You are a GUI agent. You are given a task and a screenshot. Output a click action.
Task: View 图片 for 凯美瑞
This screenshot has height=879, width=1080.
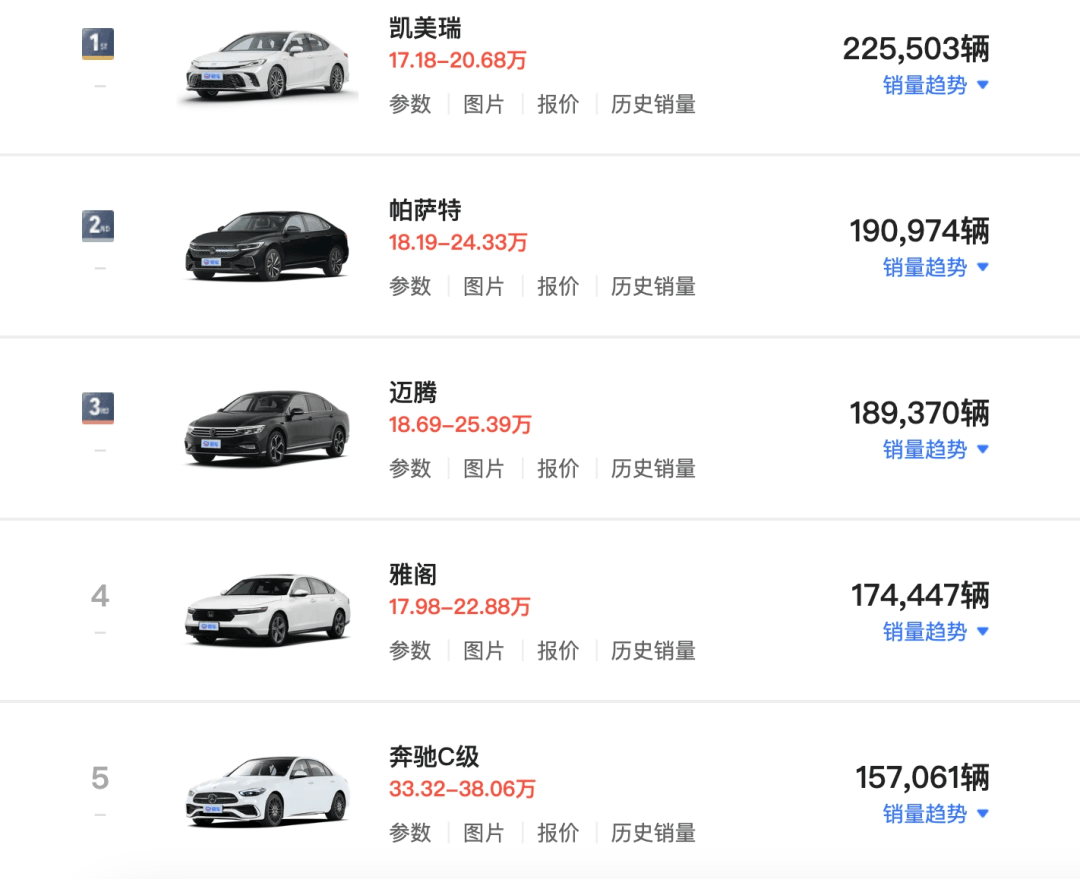click(484, 104)
